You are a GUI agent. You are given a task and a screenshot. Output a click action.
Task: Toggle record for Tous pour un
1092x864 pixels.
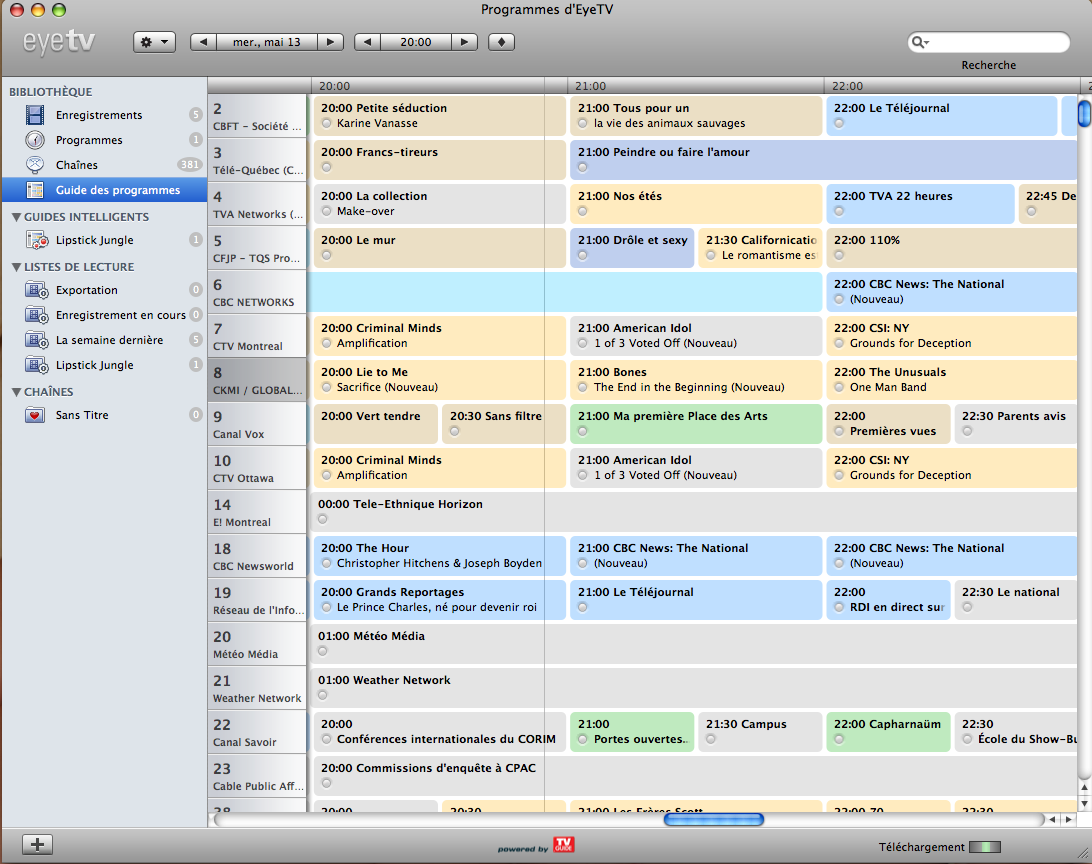[x=583, y=123]
